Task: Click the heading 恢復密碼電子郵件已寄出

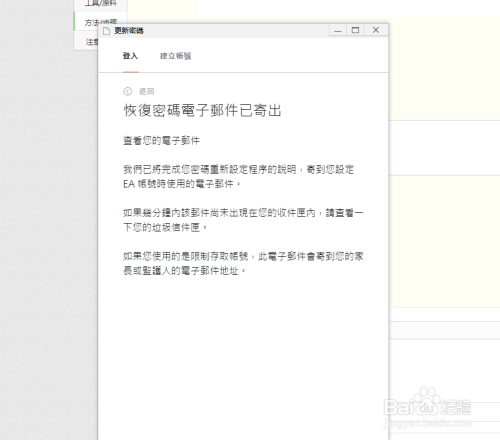Action: click(203, 110)
